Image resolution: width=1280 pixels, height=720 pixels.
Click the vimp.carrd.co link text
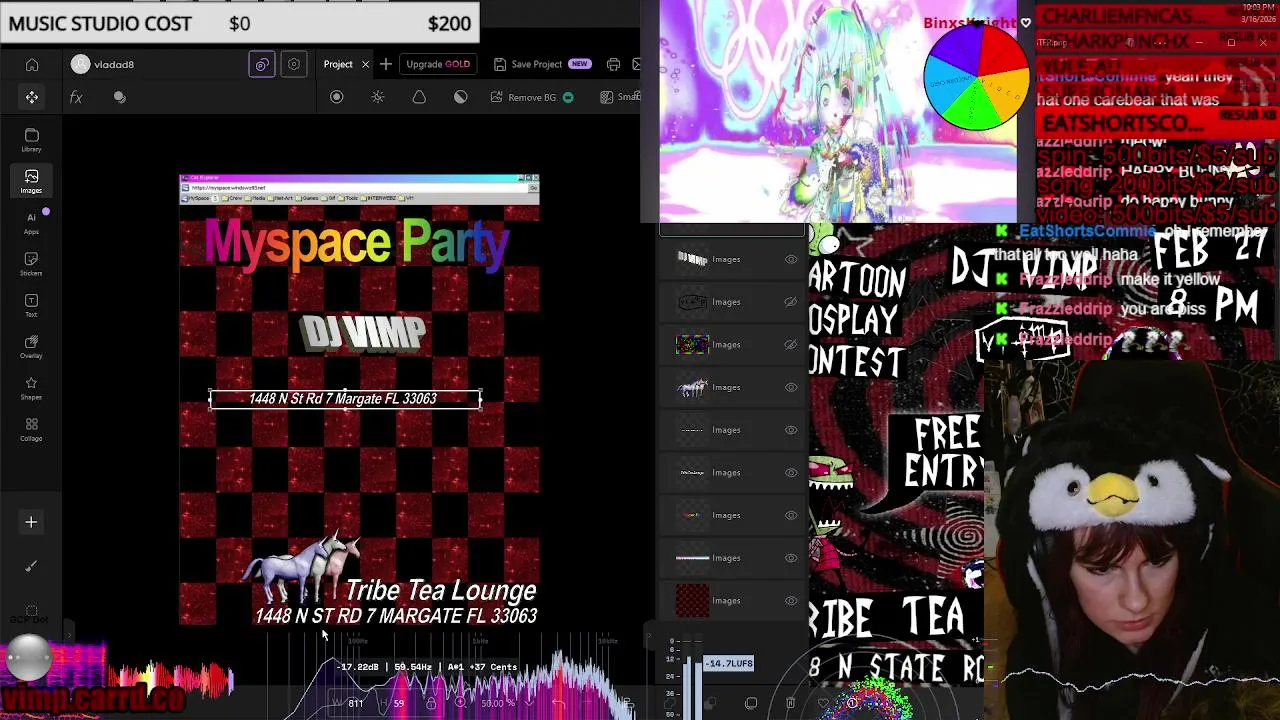point(93,699)
